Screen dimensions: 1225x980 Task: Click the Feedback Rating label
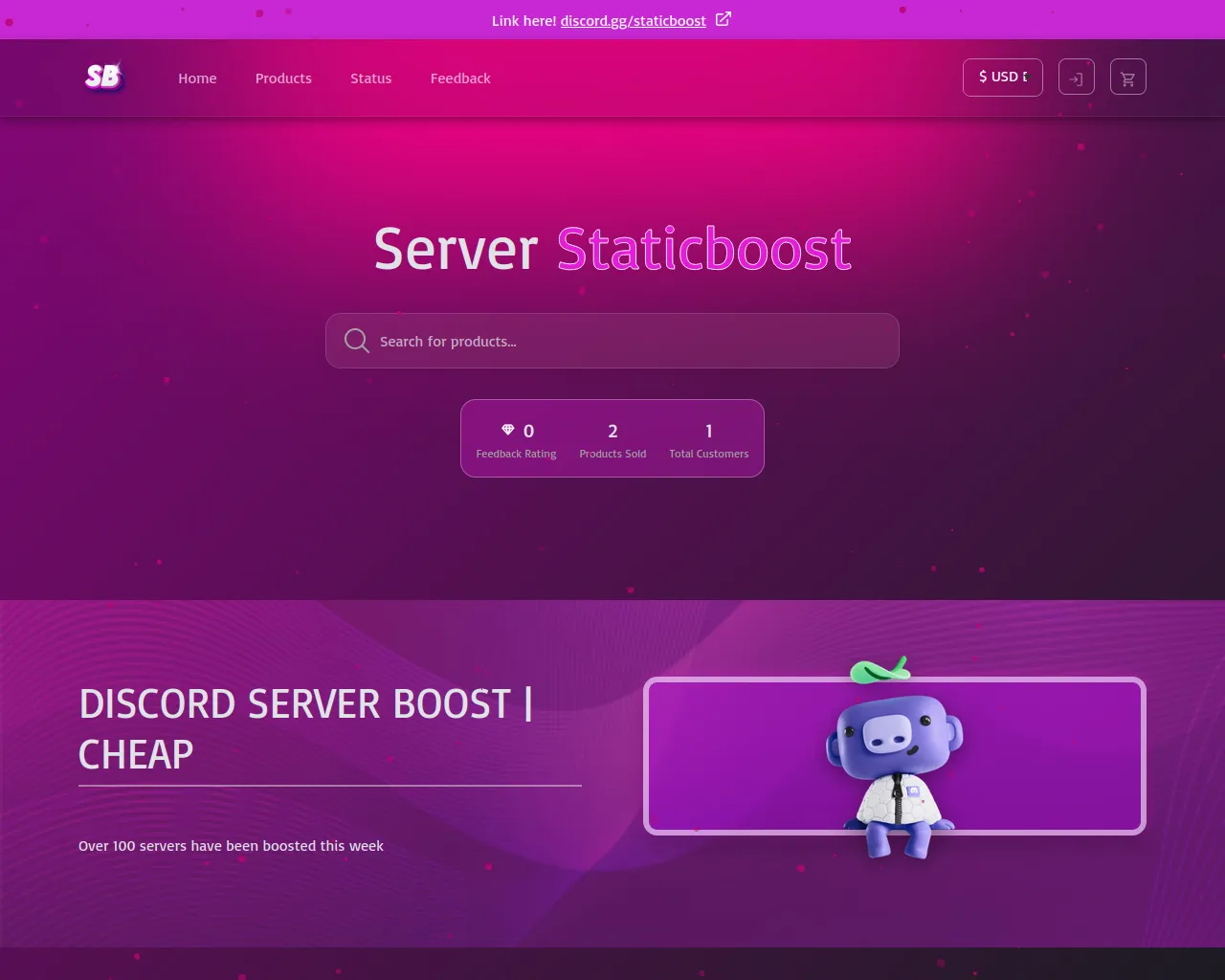coord(516,454)
